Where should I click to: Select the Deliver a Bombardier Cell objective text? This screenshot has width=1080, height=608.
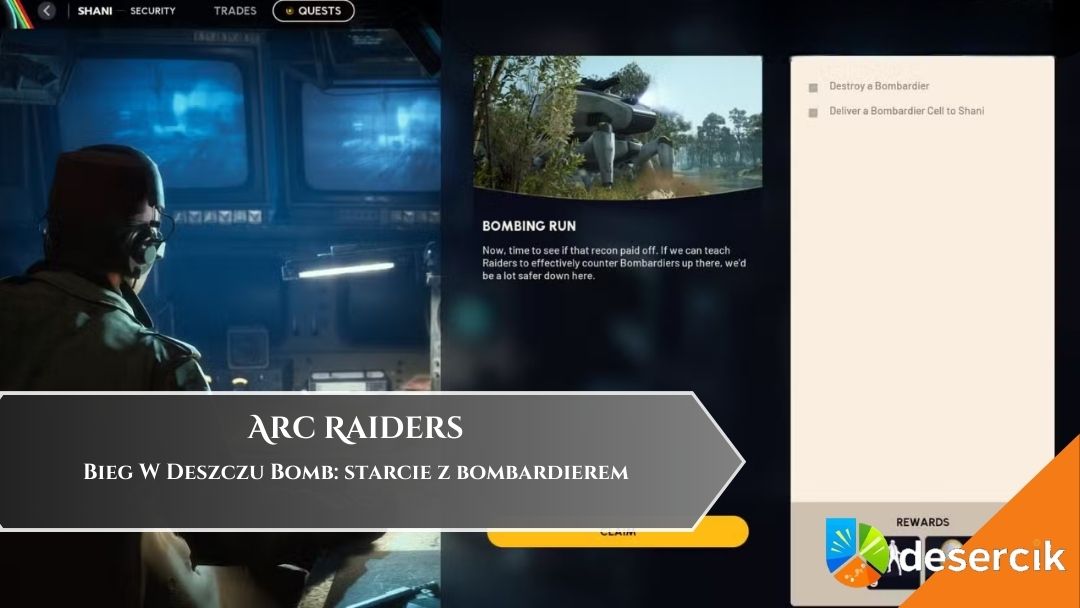tap(906, 111)
